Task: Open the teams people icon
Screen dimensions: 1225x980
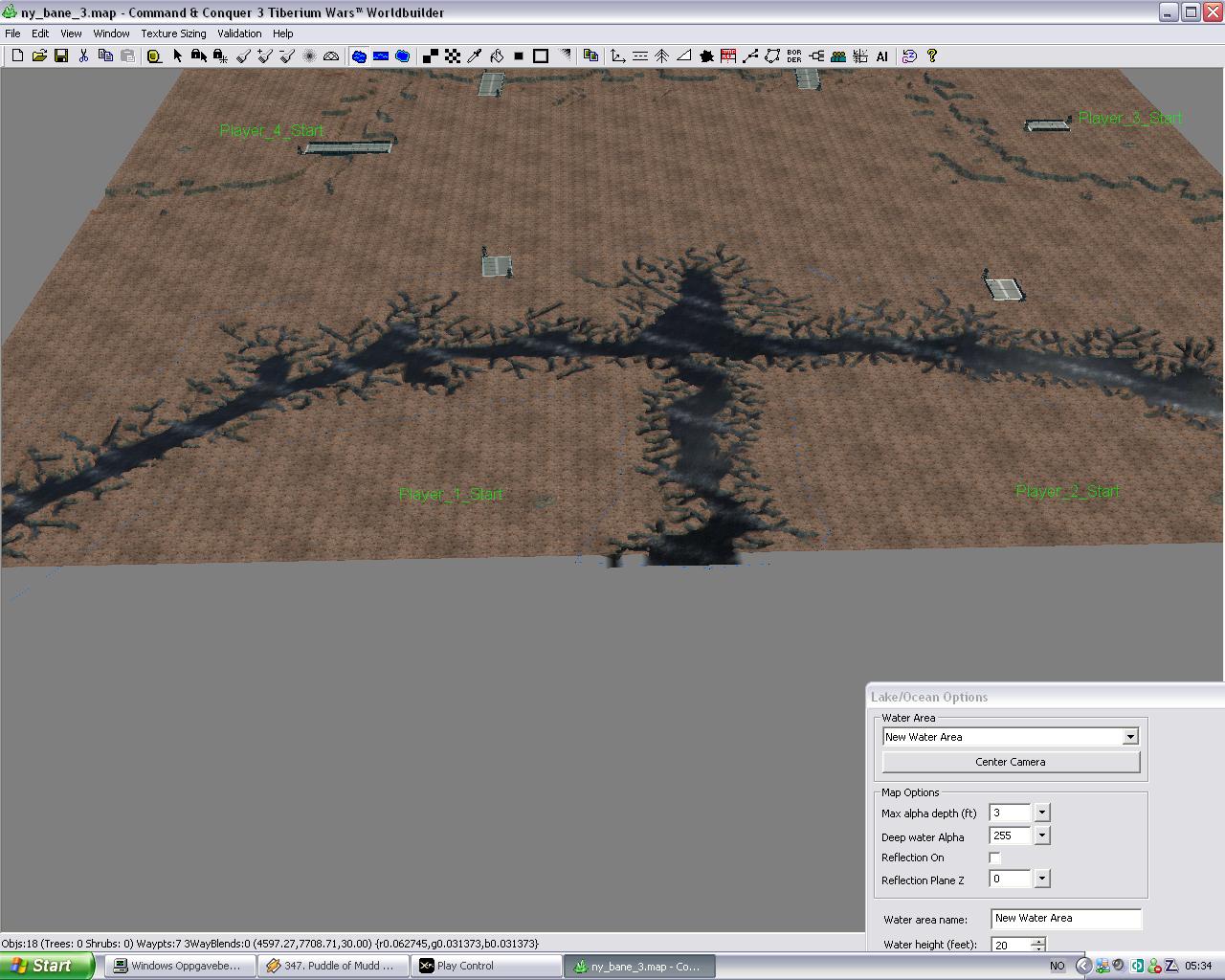Action: click(x=838, y=56)
